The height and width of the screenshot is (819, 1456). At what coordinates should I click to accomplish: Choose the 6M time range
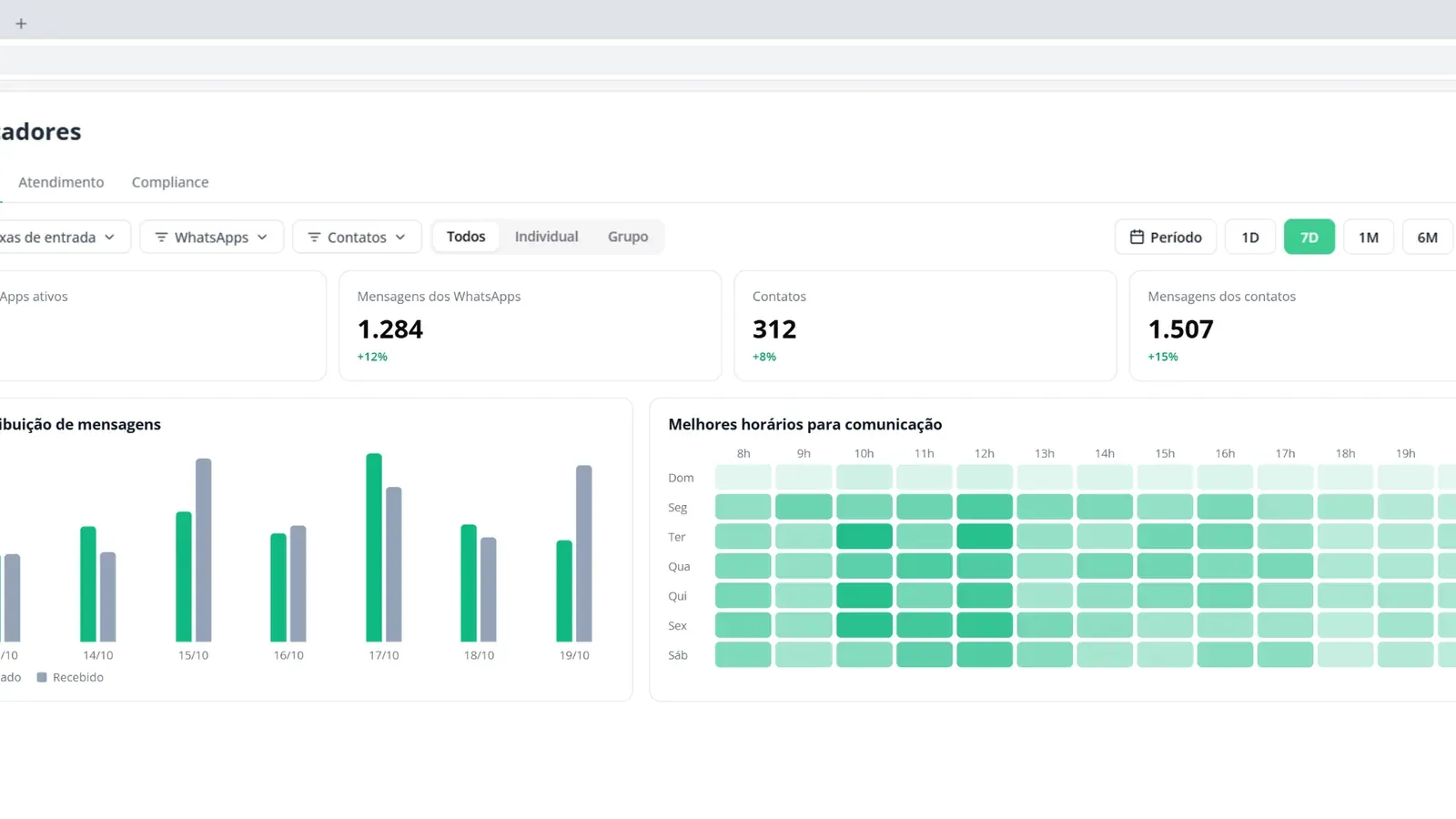[1428, 238]
